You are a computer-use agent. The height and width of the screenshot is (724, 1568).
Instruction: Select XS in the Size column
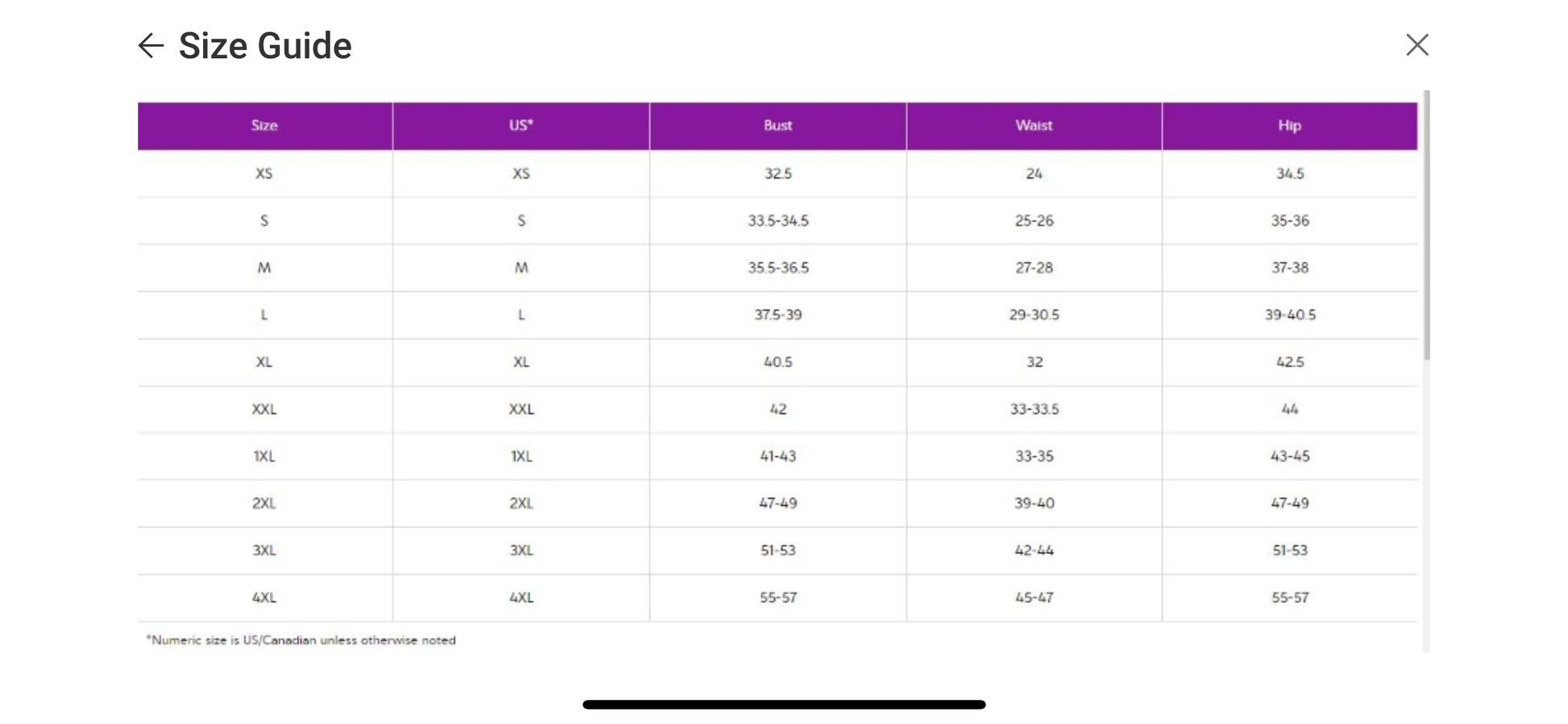(264, 173)
